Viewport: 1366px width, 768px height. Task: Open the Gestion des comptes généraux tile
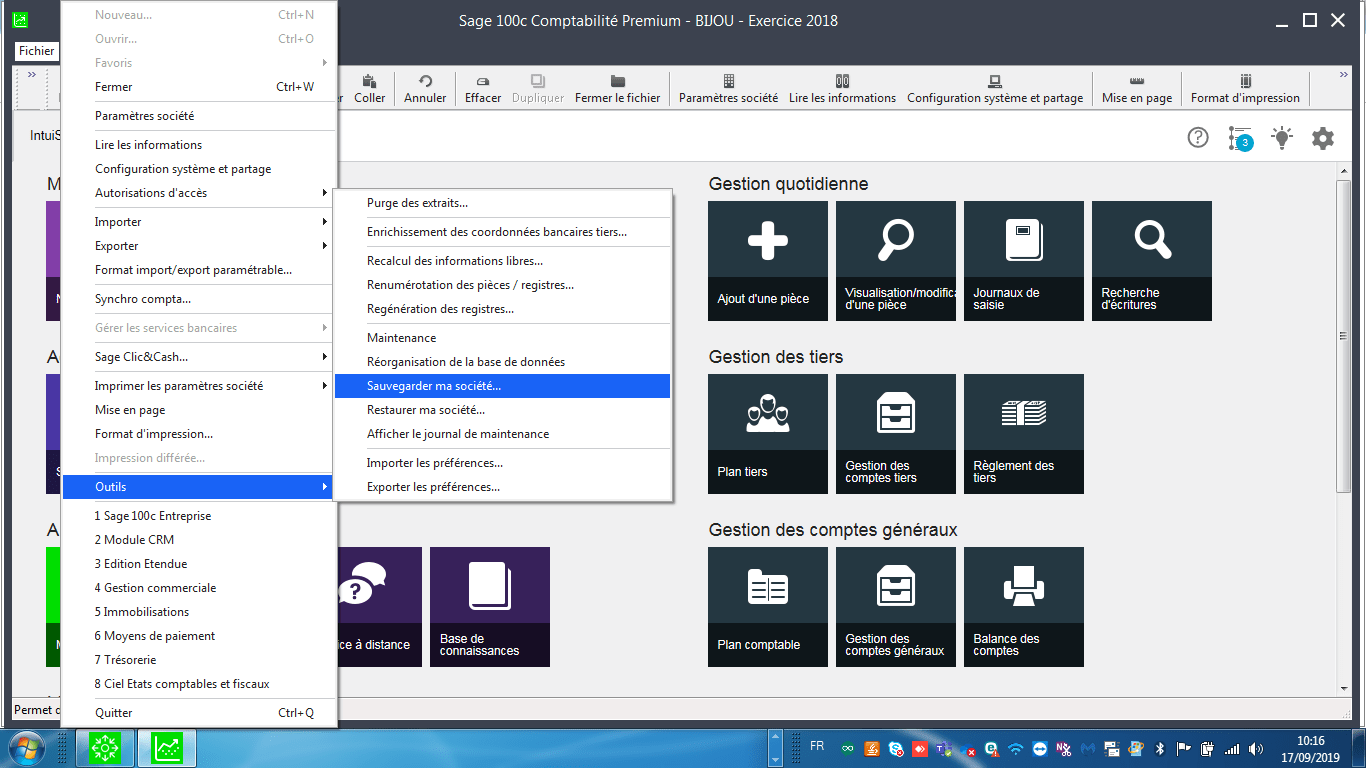pyautogui.click(x=896, y=607)
